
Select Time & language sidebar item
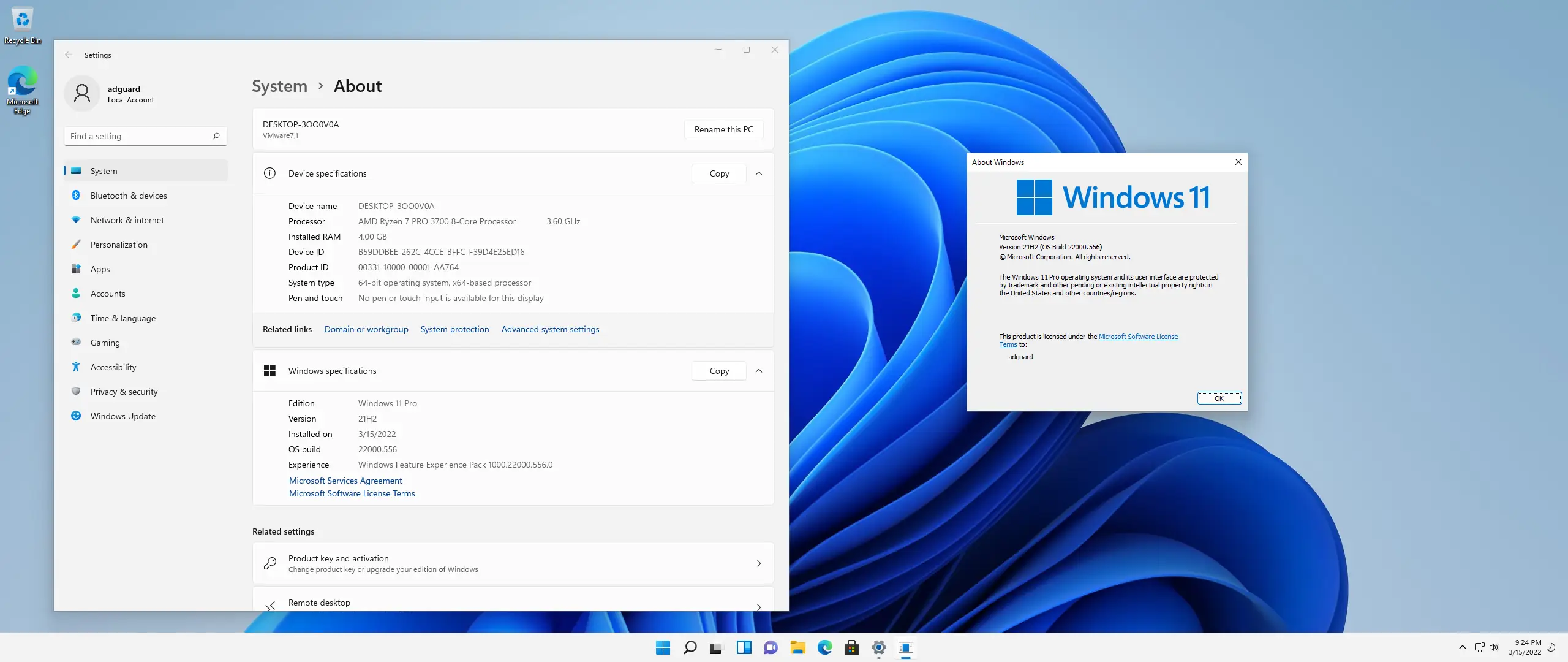(x=123, y=318)
